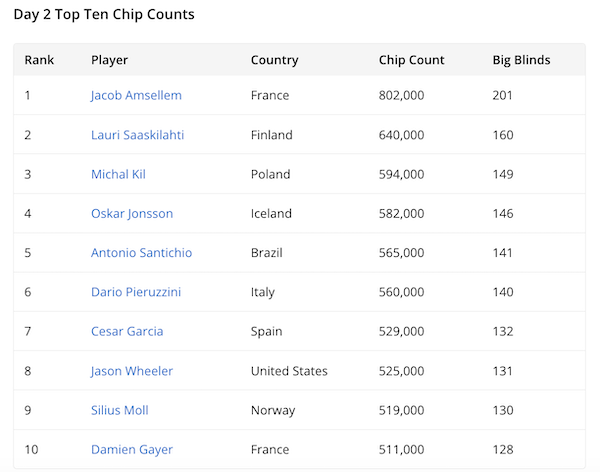Viewport: 600px width, 472px height.
Task: Click the Player column header
Action: [x=109, y=60]
